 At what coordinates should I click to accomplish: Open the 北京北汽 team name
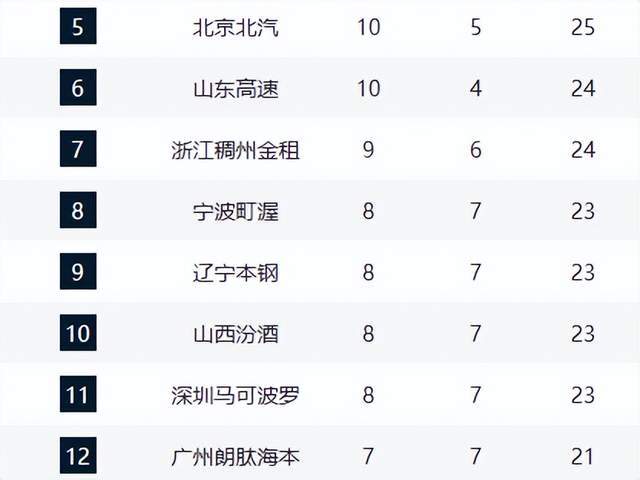tap(235, 27)
